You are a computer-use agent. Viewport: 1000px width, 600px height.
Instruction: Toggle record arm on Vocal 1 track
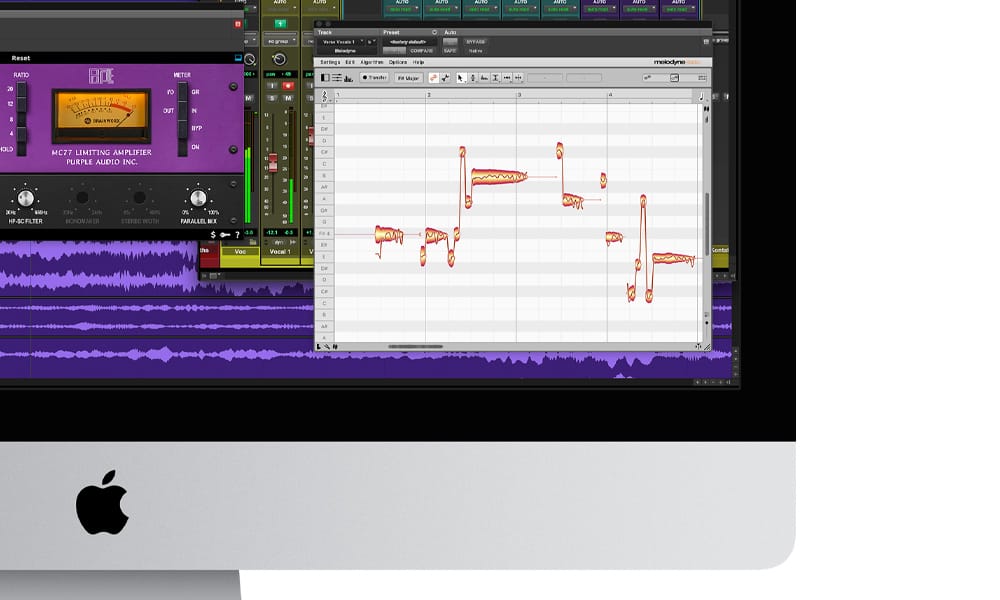click(x=288, y=85)
